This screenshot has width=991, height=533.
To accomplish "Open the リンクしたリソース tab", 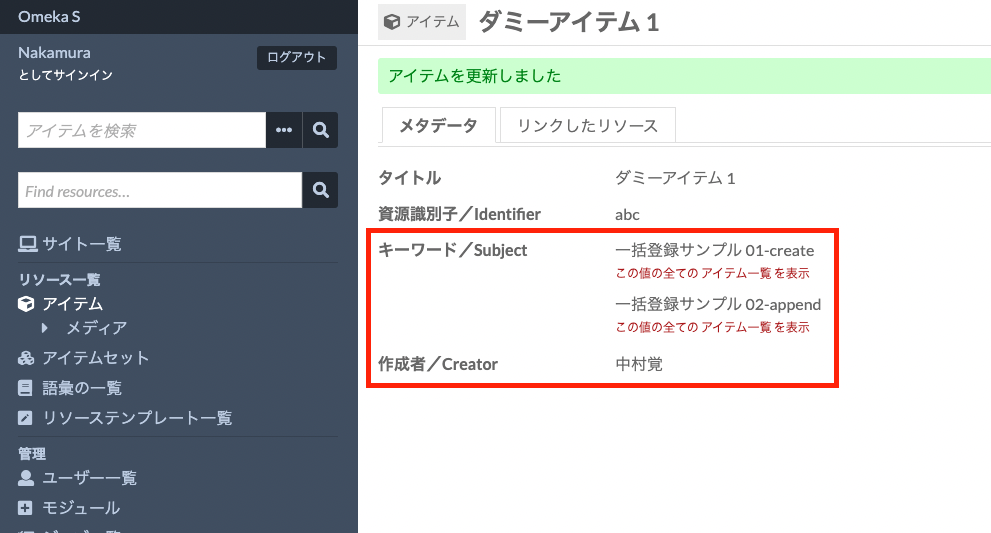I will (588, 125).
